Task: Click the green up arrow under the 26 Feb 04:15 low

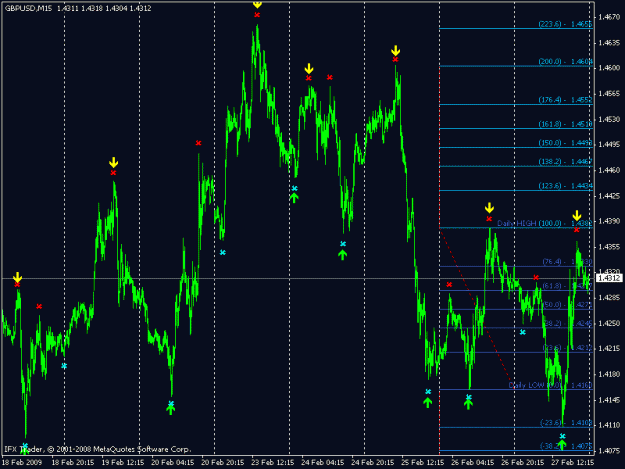Action: point(468,404)
